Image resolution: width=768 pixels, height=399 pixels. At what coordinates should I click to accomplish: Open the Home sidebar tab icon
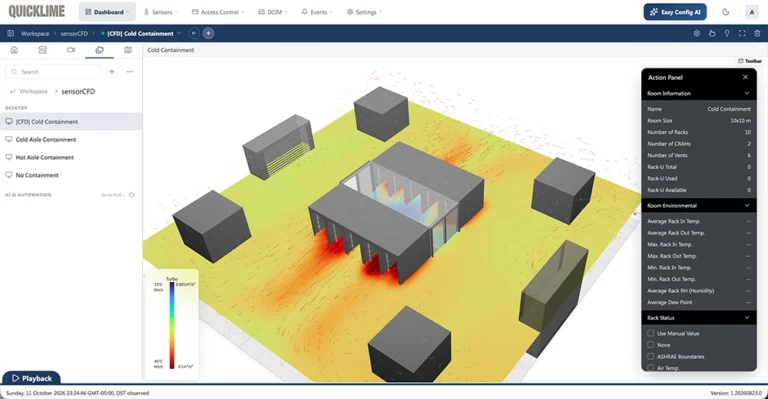pos(14,50)
